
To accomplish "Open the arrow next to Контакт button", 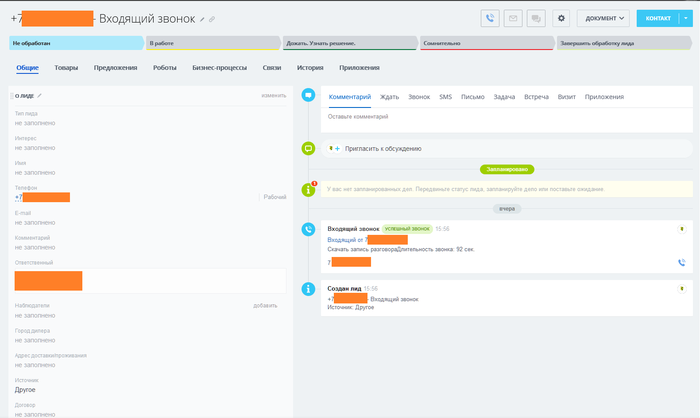I will tap(685, 18).
